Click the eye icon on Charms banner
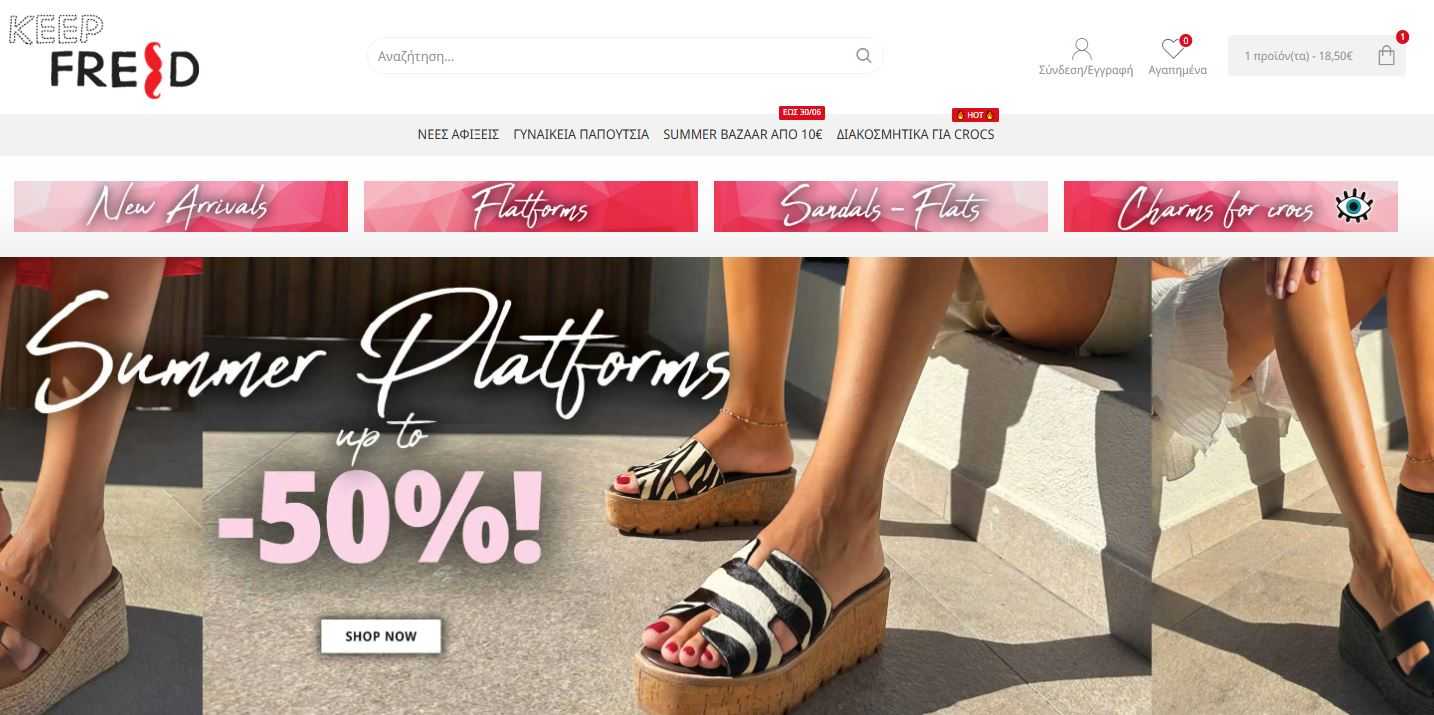Screen dimensions: 1434x715 [1354, 206]
